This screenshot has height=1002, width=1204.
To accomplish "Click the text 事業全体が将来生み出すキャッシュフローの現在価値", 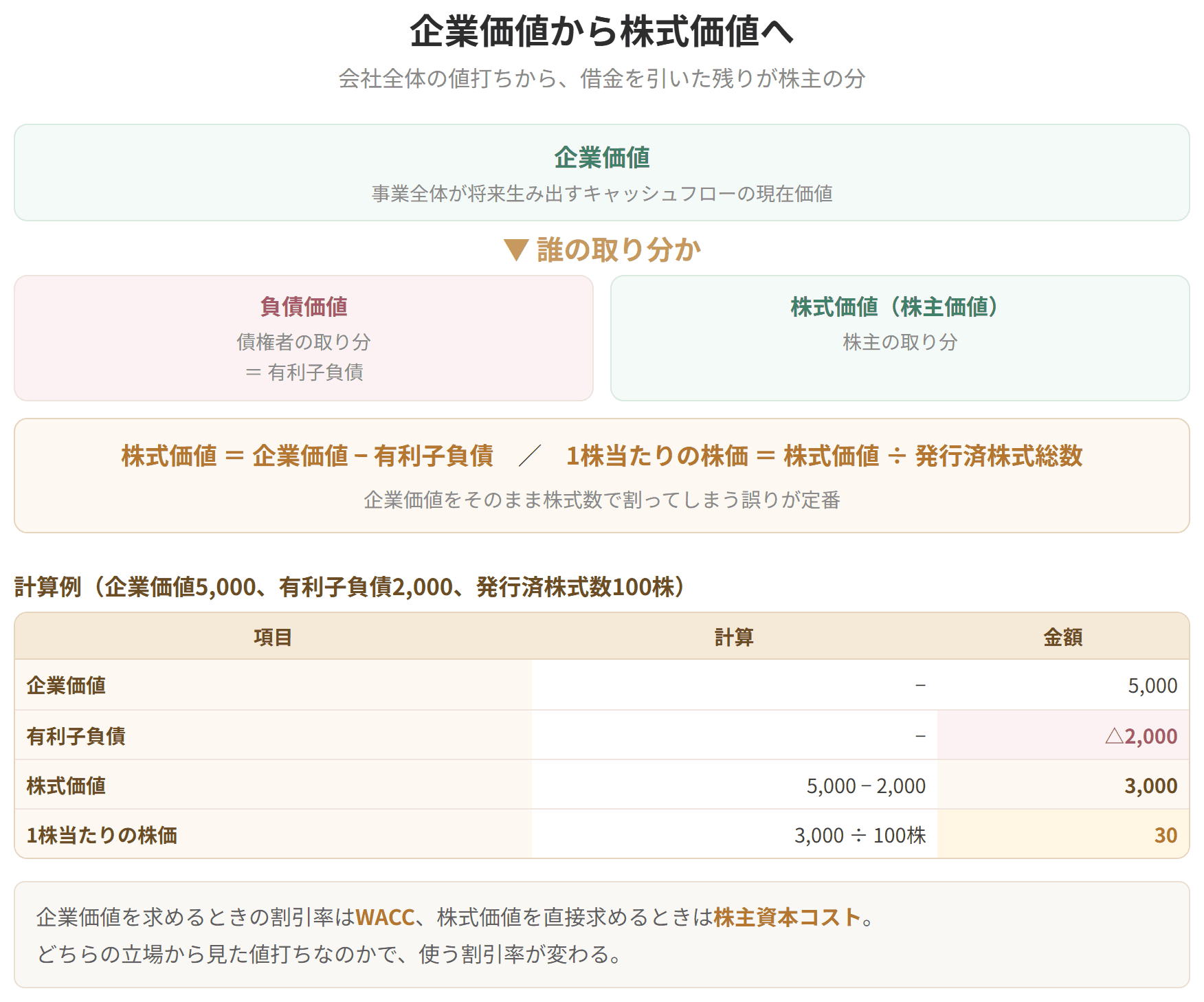I will [602, 194].
